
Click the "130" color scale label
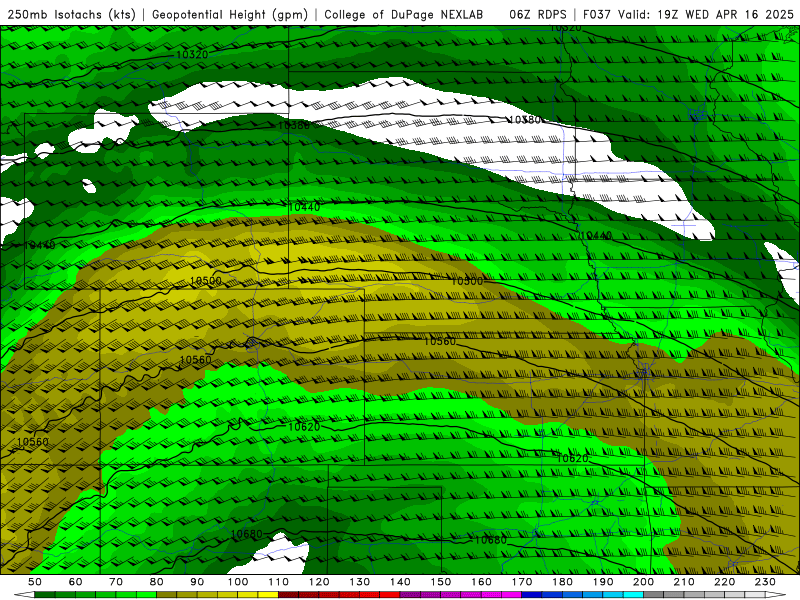360,582
